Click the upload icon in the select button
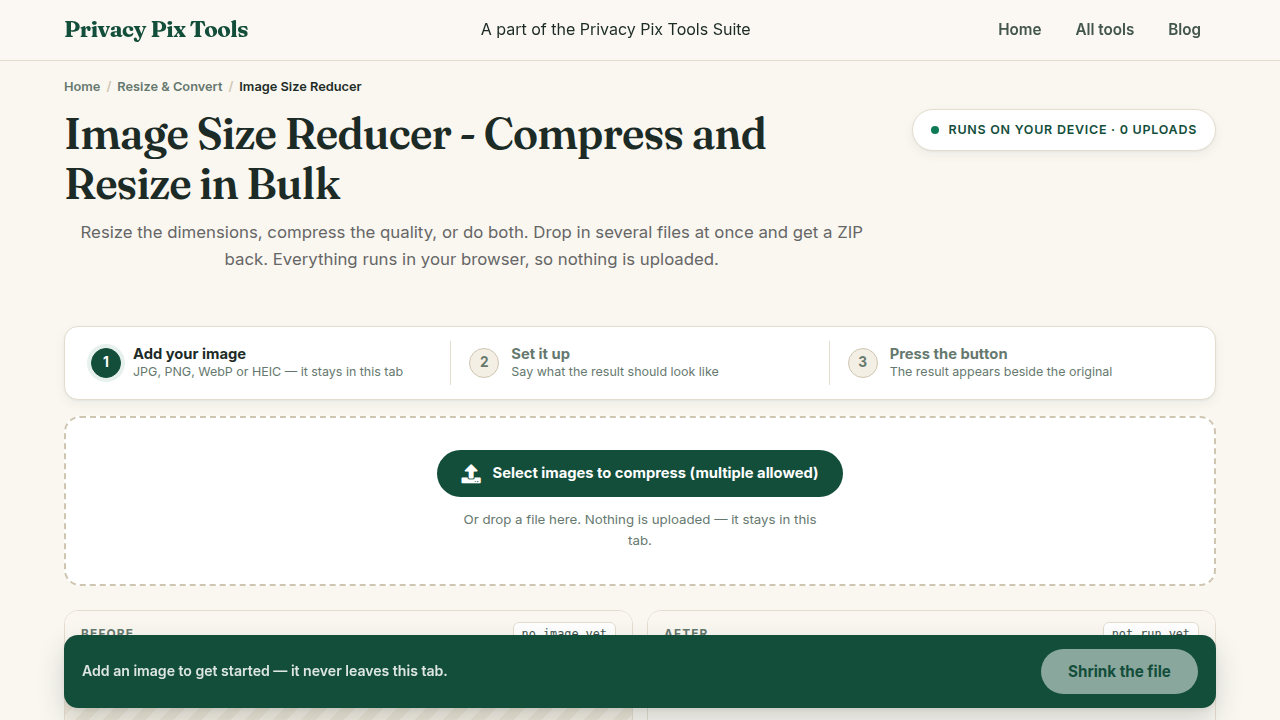Screen dimensions: 1280x720 [x=471, y=474]
